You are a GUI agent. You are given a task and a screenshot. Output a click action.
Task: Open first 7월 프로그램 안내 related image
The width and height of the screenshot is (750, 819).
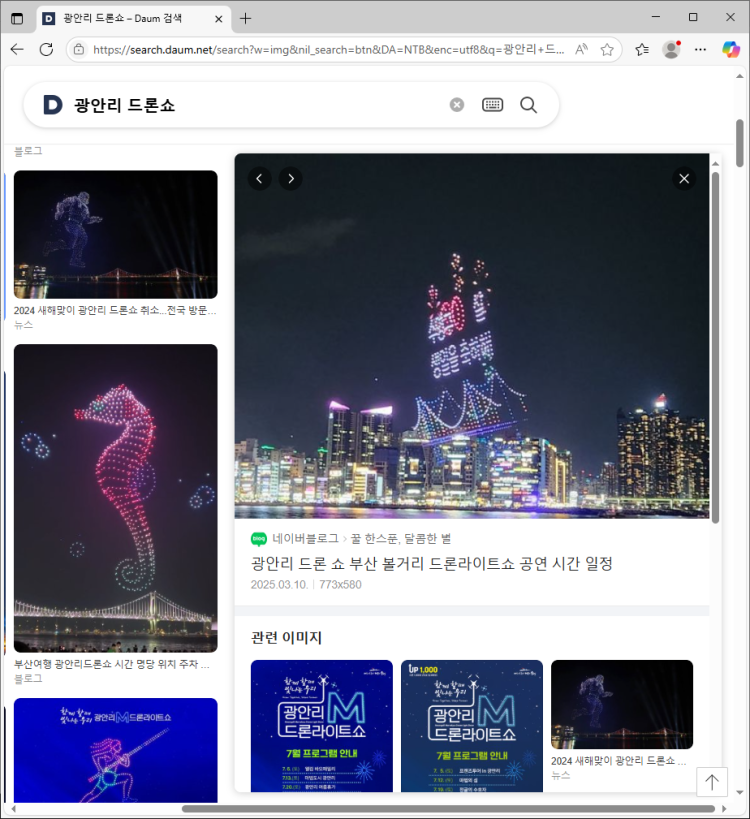pos(322,726)
